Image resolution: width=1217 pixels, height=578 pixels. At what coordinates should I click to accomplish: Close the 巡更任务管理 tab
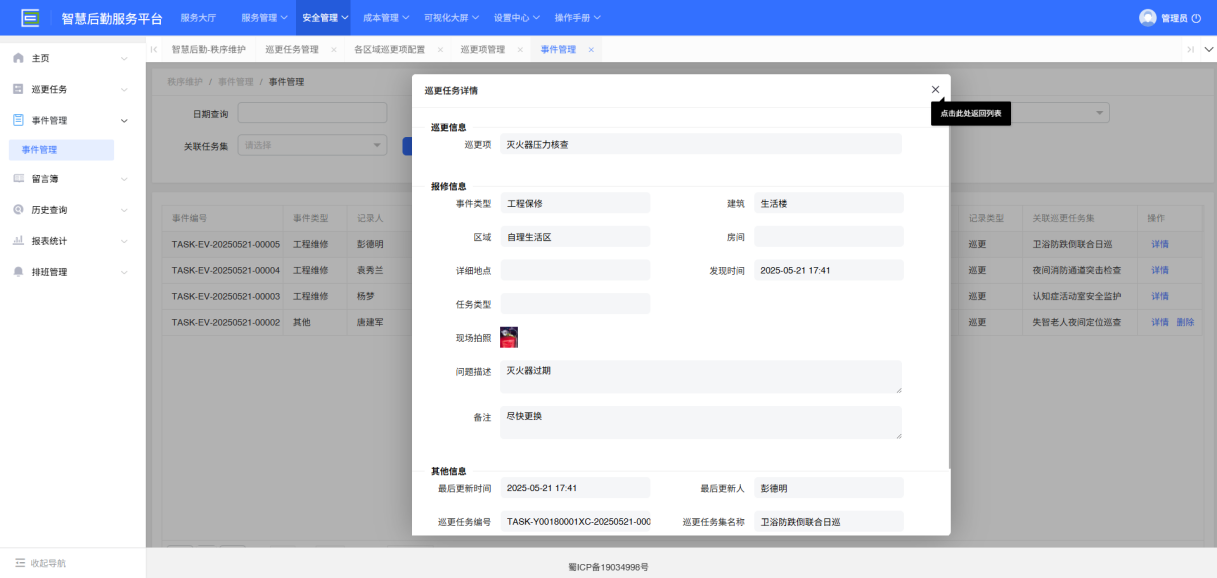(x=334, y=49)
